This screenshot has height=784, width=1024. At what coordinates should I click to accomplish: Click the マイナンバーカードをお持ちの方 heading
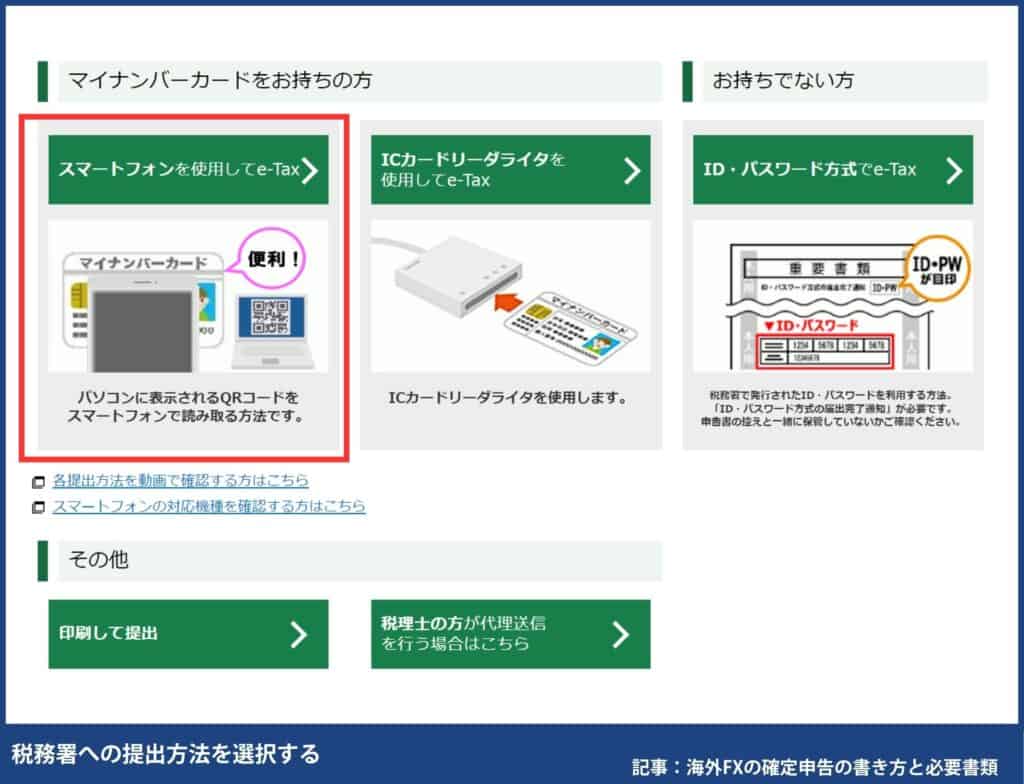pyautogui.click(x=219, y=80)
